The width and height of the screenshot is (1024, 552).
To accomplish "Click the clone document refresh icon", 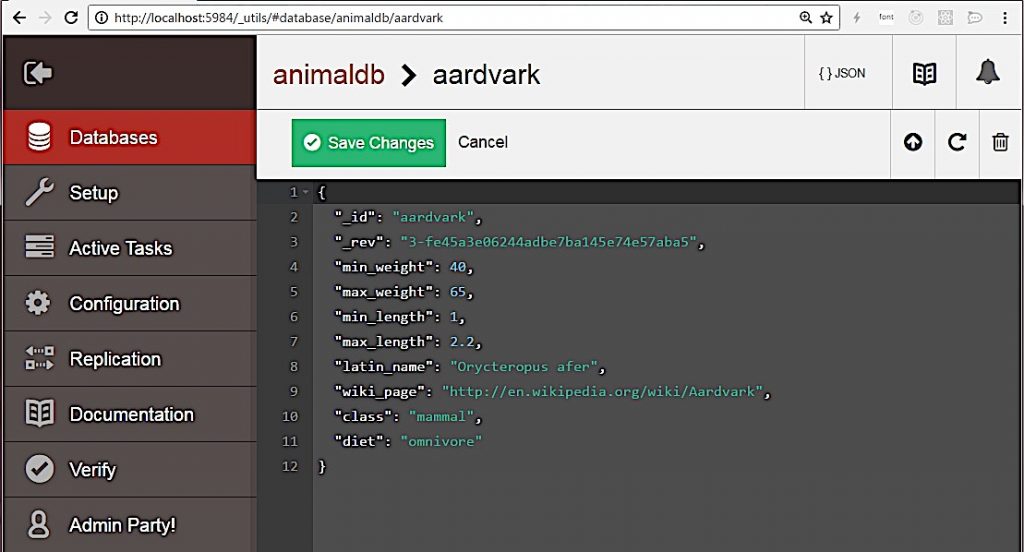I will 957,142.
